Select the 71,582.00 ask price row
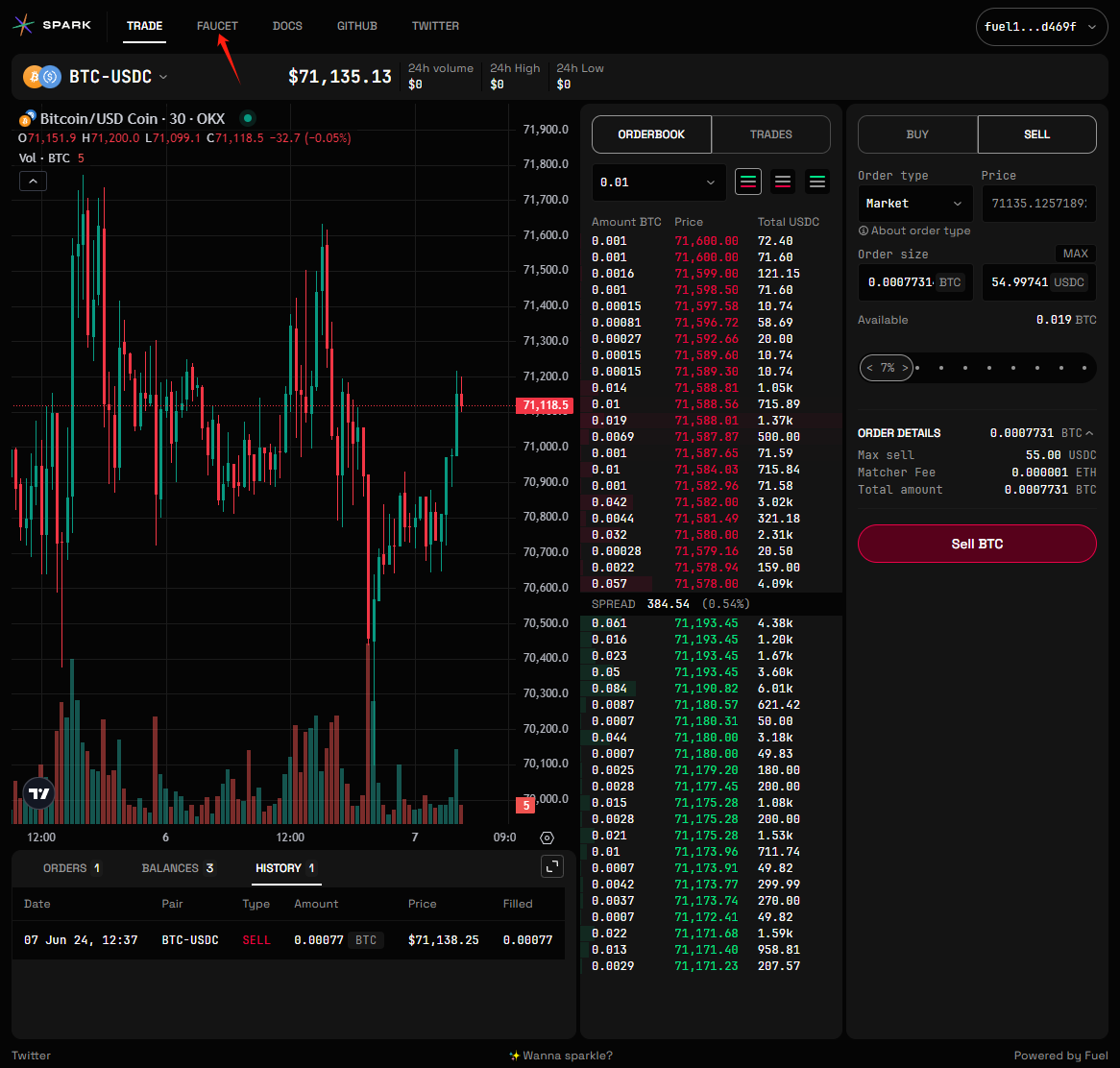1120x1068 pixels. pos(712,502)
